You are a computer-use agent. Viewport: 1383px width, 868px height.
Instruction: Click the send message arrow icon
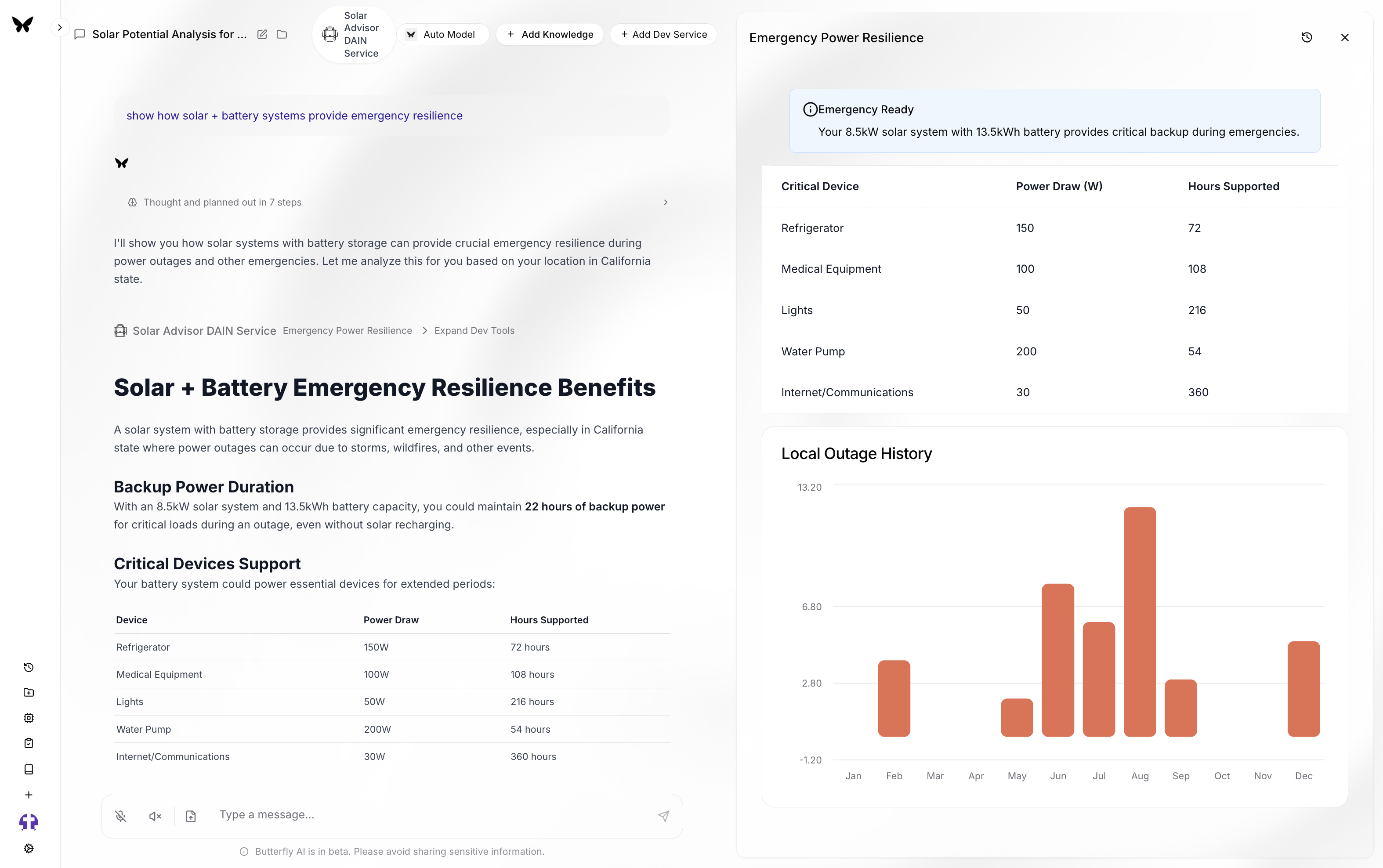pyautogui.click(x=663, y=816)
